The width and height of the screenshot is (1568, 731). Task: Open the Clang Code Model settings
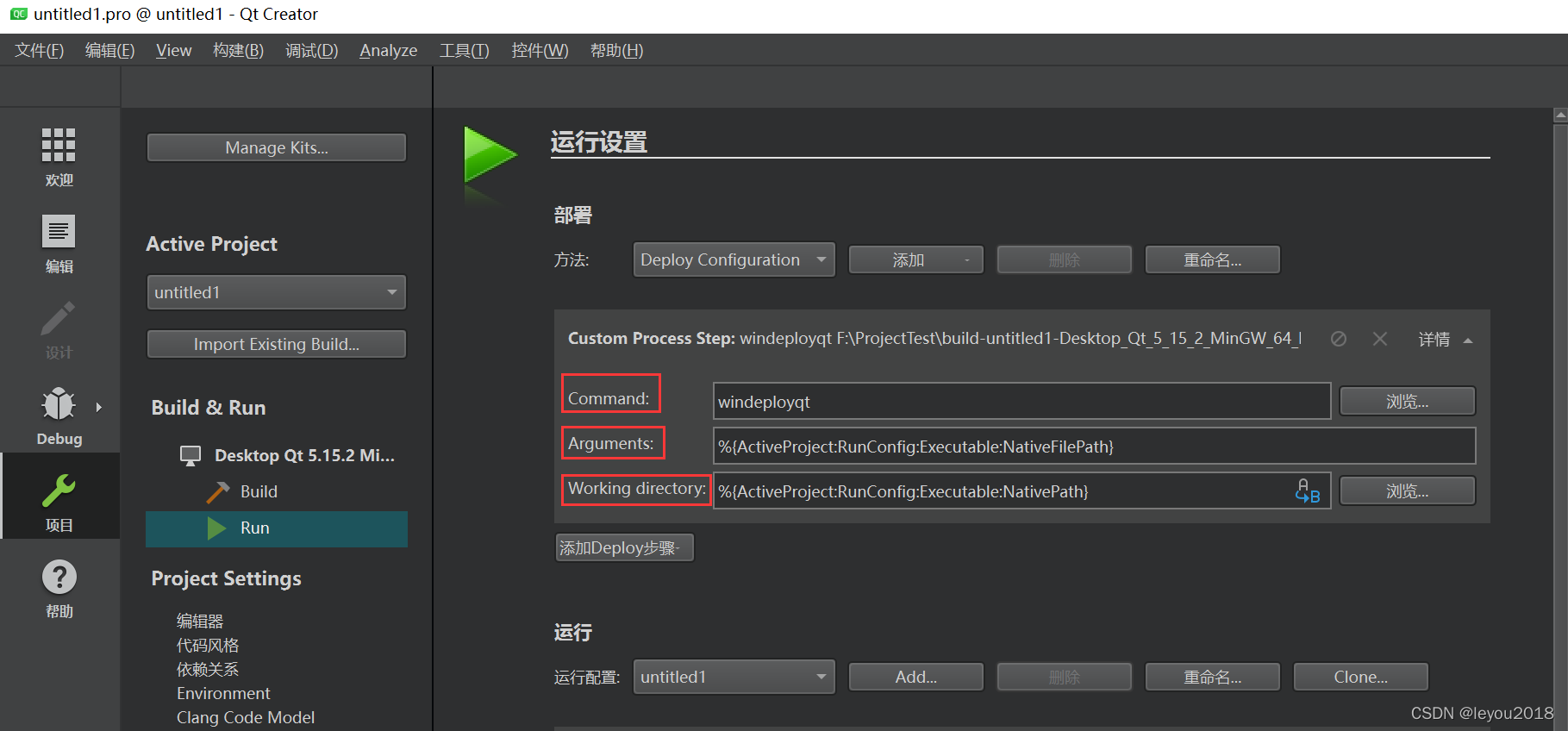point(246,717)
